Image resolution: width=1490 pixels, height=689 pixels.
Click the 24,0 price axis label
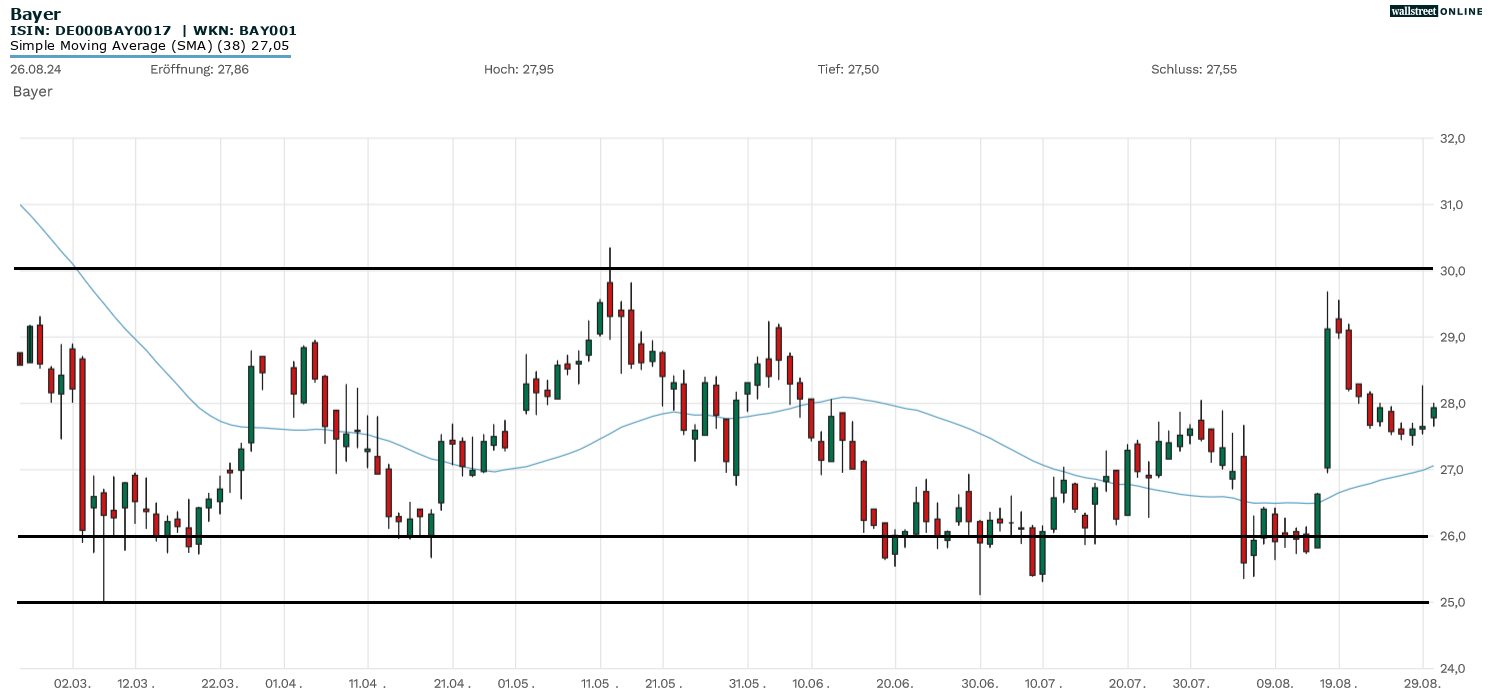coord(1450,669)
